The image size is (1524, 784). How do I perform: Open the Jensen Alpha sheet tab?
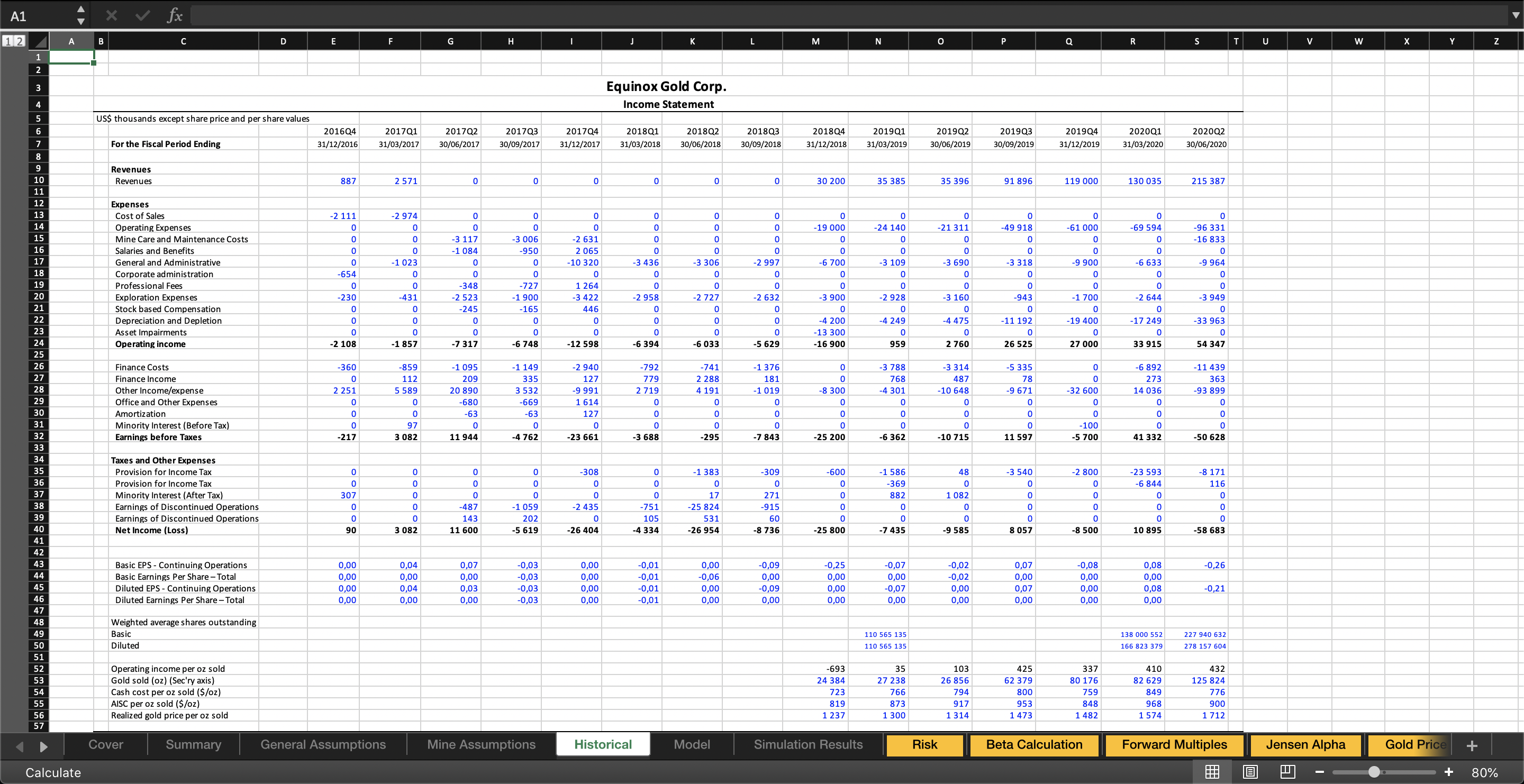1305,744
